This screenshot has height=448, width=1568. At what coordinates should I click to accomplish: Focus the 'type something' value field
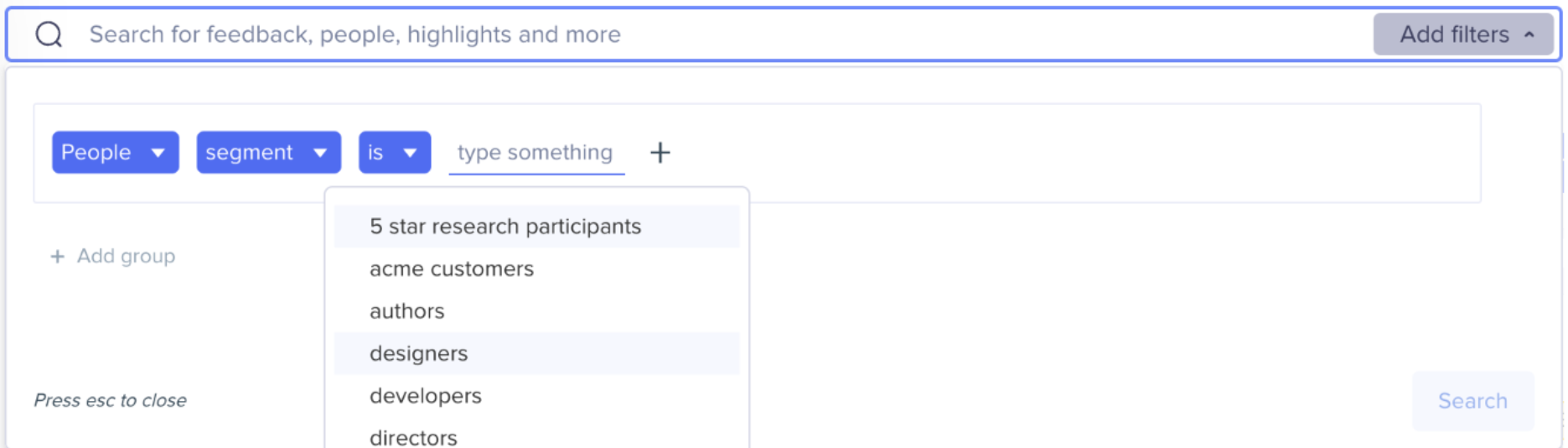536,153
